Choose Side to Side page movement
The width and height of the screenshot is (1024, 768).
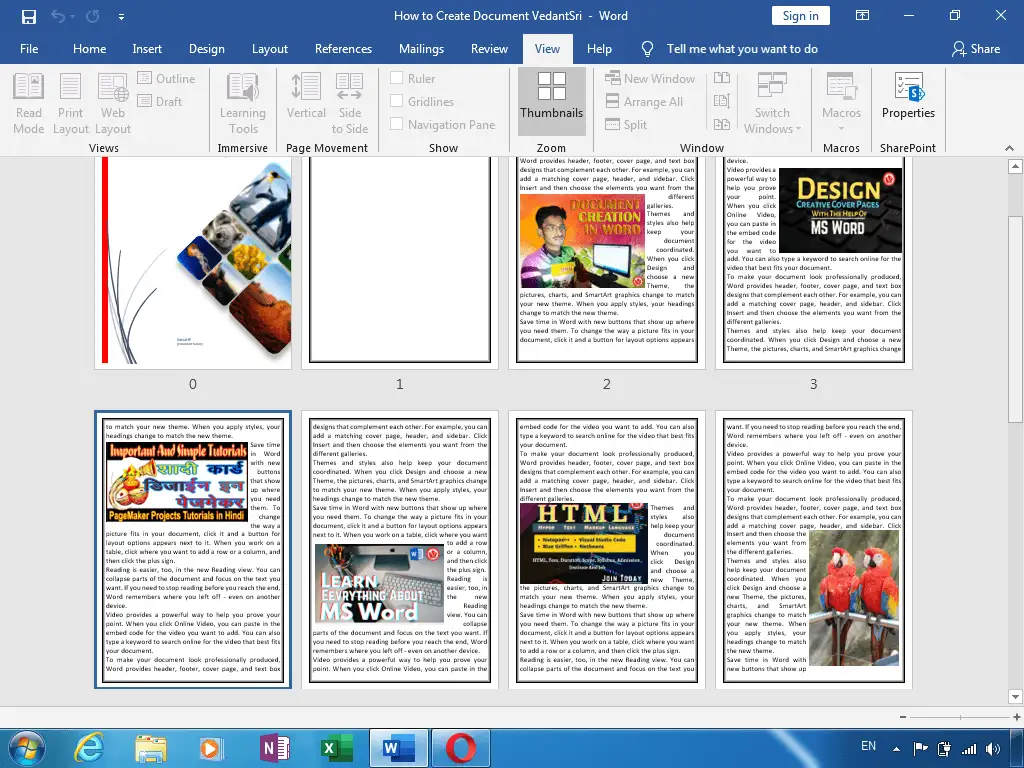[x=349, y=103]
